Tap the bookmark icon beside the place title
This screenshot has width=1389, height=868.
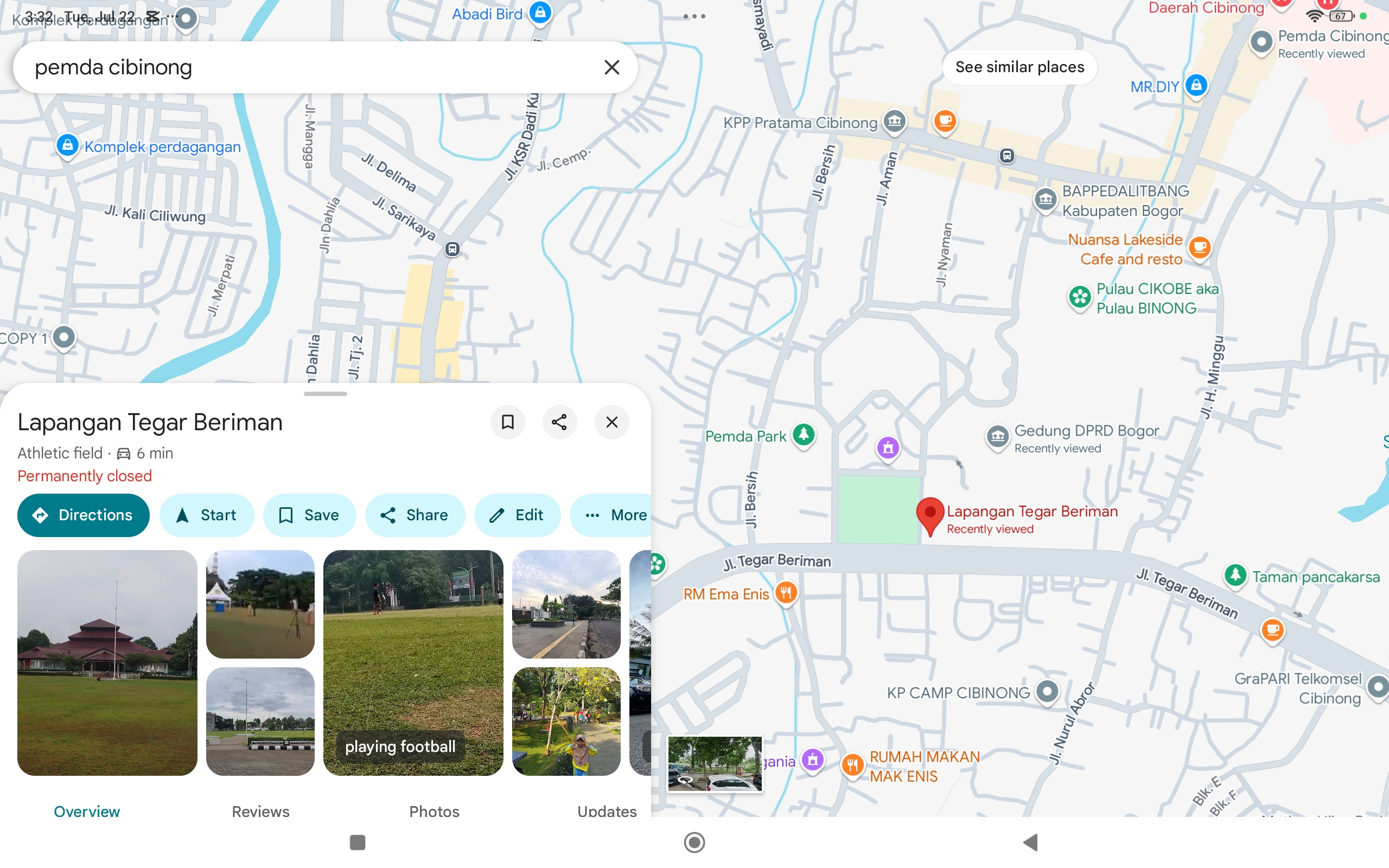click(x=507, y=422)
